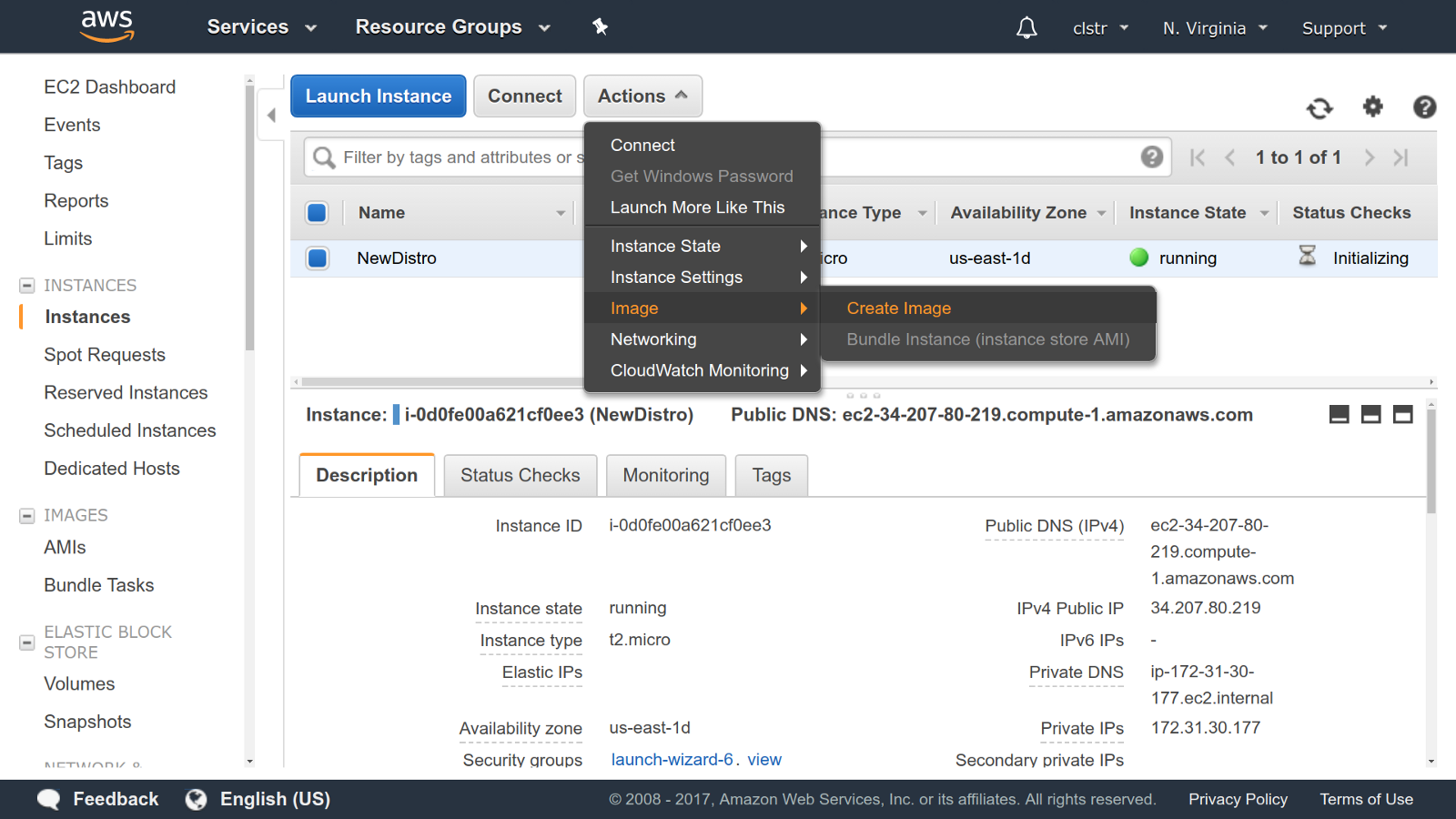This screenshot has height=819, width=1456.
Task: Open the Services dropdown menu
Action: (261, 27)
